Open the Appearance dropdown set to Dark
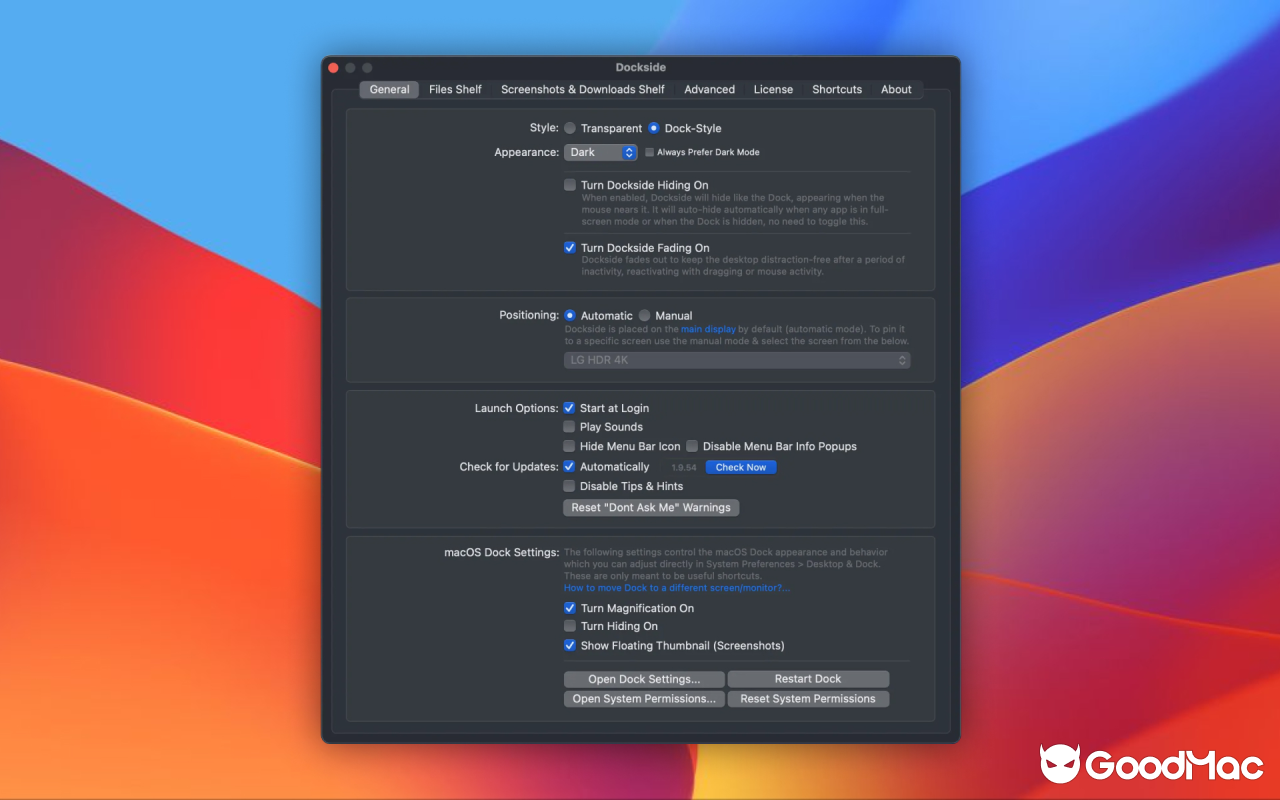This screenshot has height=800, width=1280. click(x=600, y=152)
